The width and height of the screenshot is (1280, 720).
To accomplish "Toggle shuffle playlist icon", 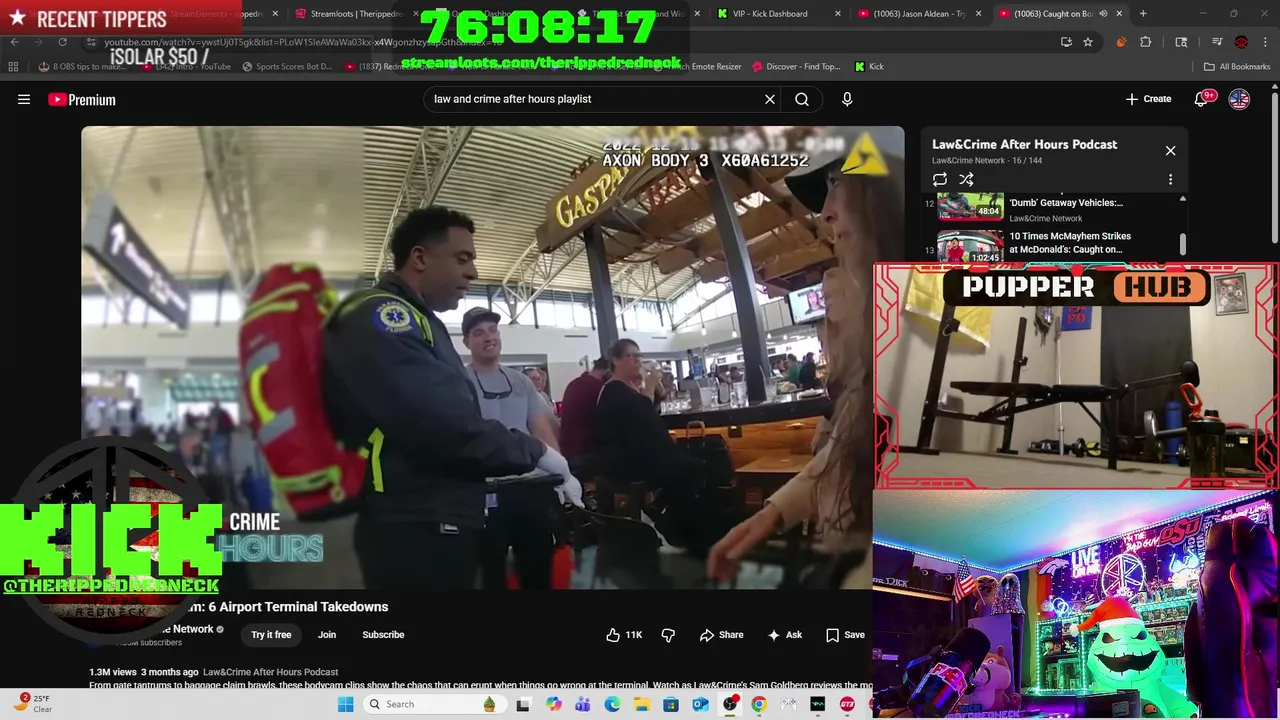I will tap(966, 180).
